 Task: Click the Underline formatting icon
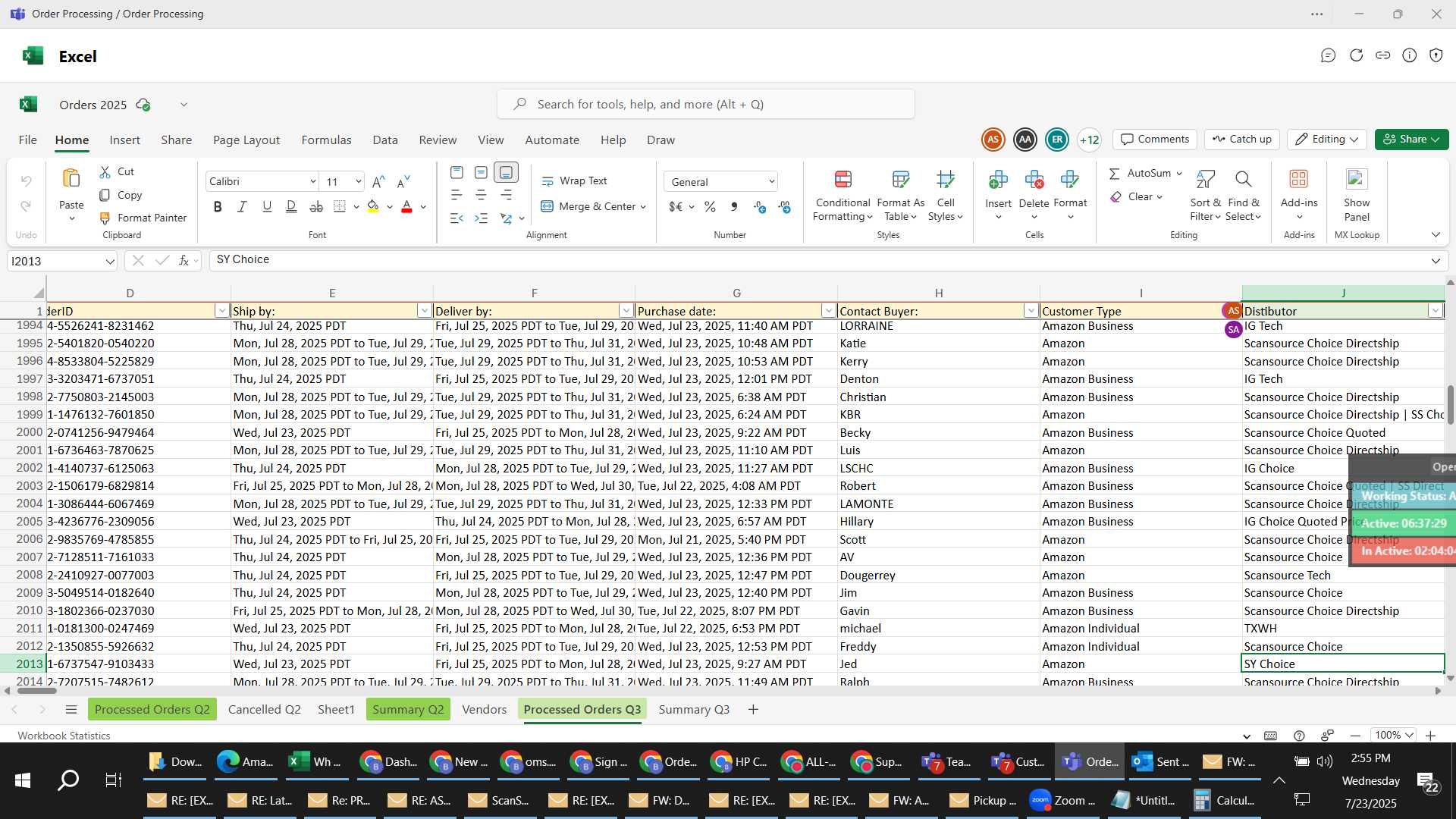[267, 206]
